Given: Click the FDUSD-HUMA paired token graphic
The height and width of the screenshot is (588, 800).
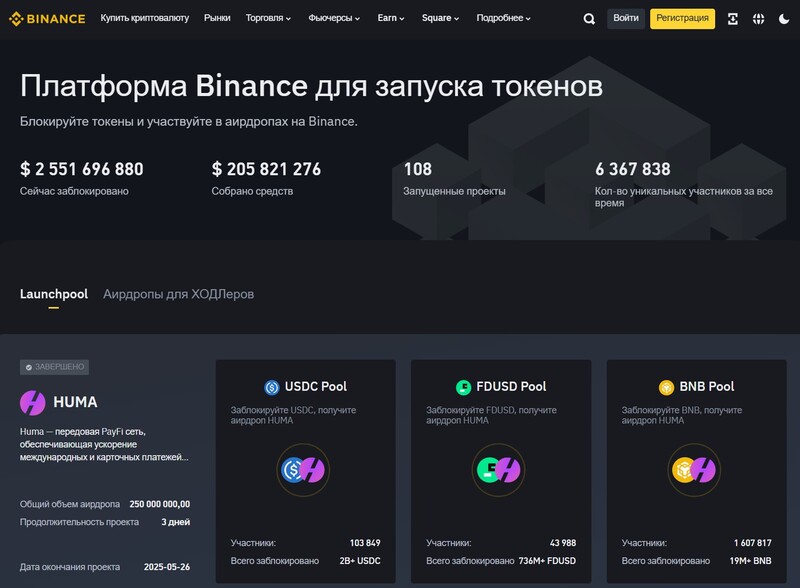Looking at the screenshot, I should (x=498, y=470).
